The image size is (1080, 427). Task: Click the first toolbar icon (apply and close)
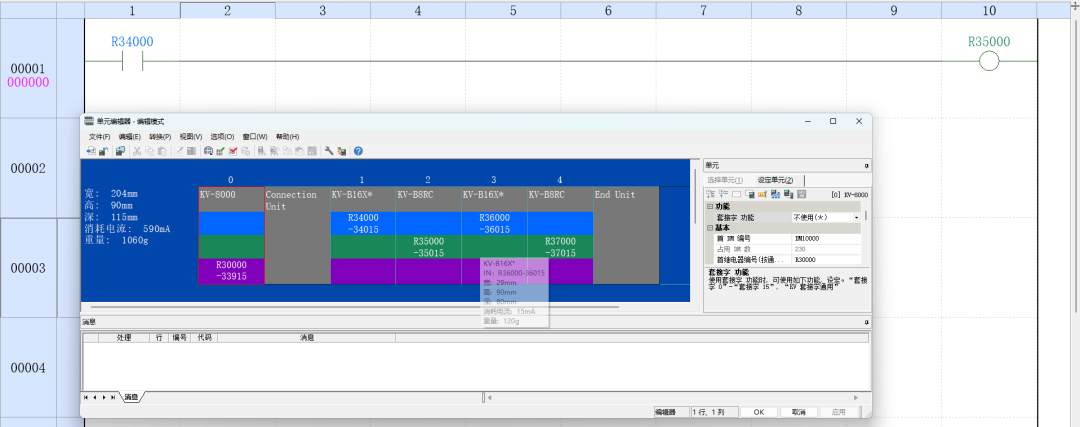[91, 151]
